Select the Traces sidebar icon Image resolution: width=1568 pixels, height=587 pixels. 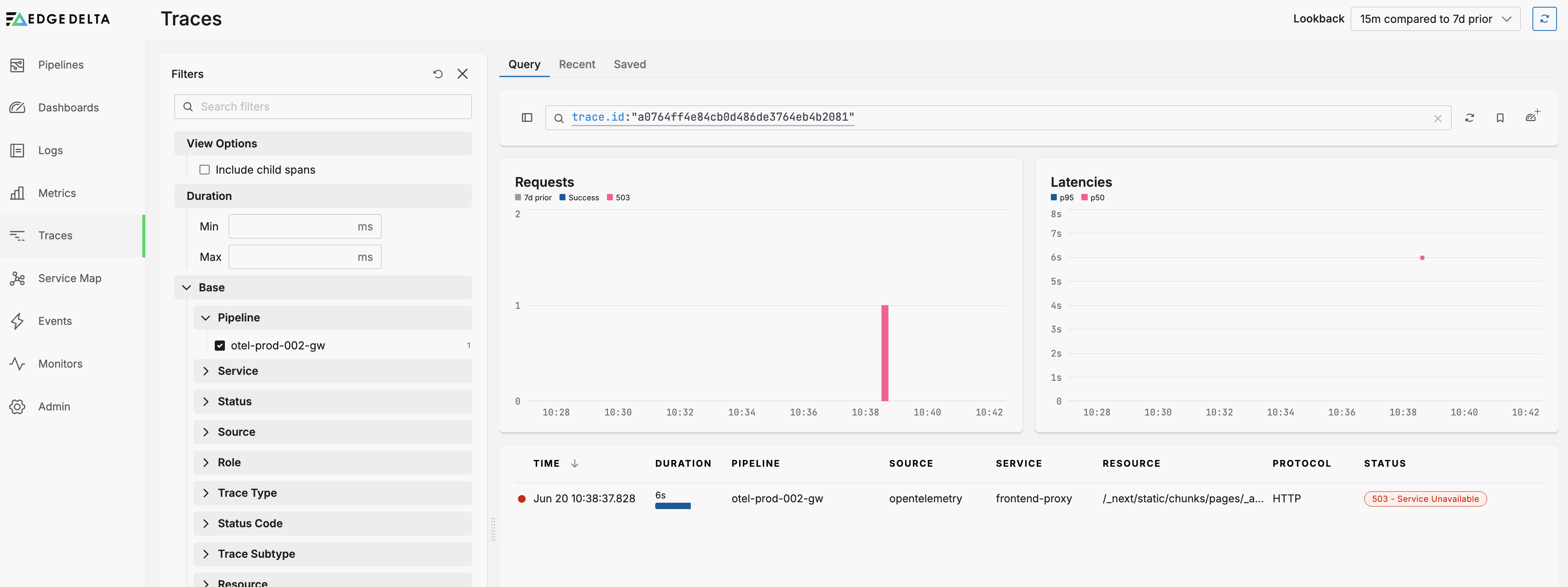point(17,235)
